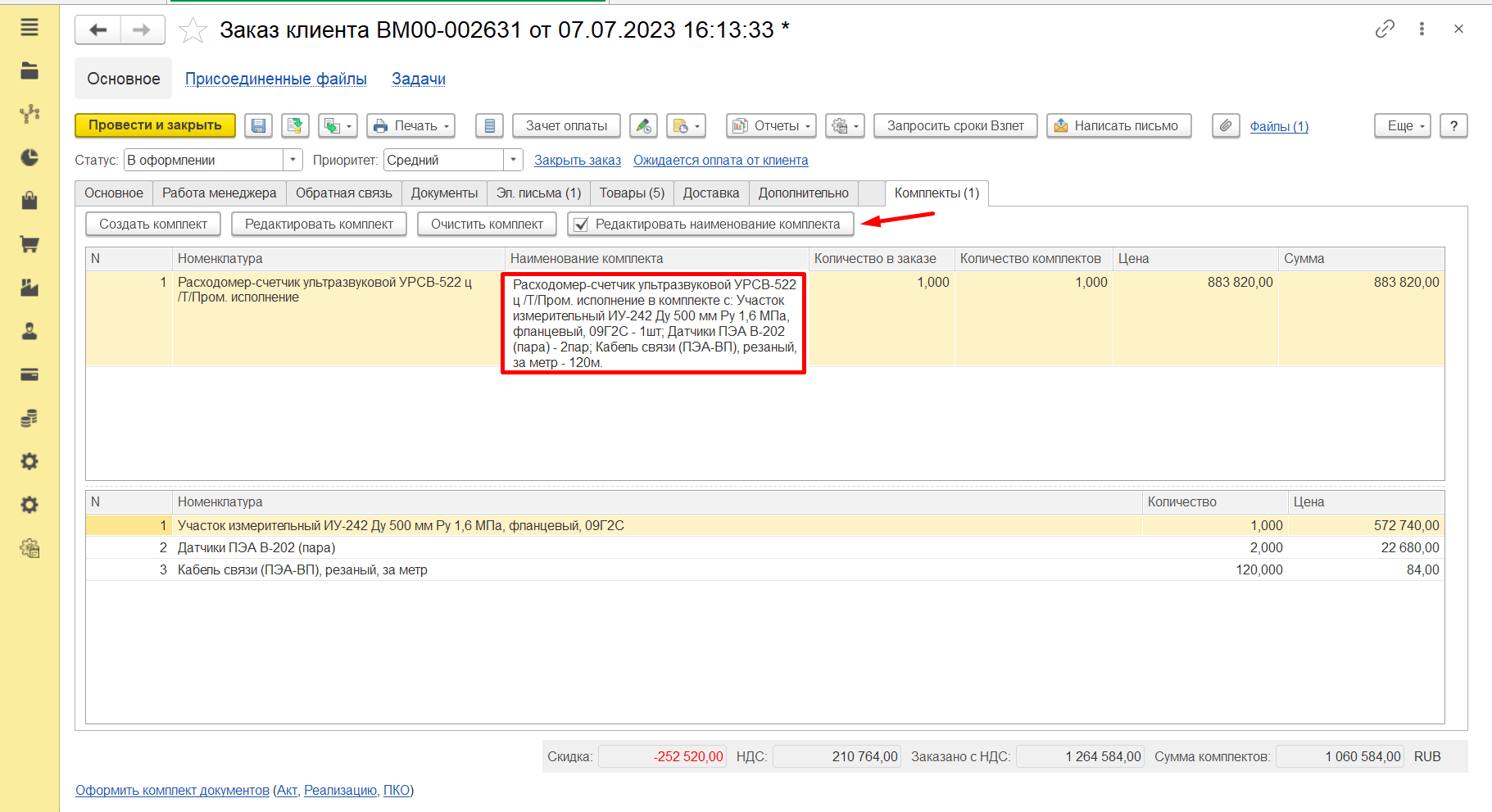Click the pen with clock toolbar icon
This screenshot has height=812, width=1492.
click(643, 125)
